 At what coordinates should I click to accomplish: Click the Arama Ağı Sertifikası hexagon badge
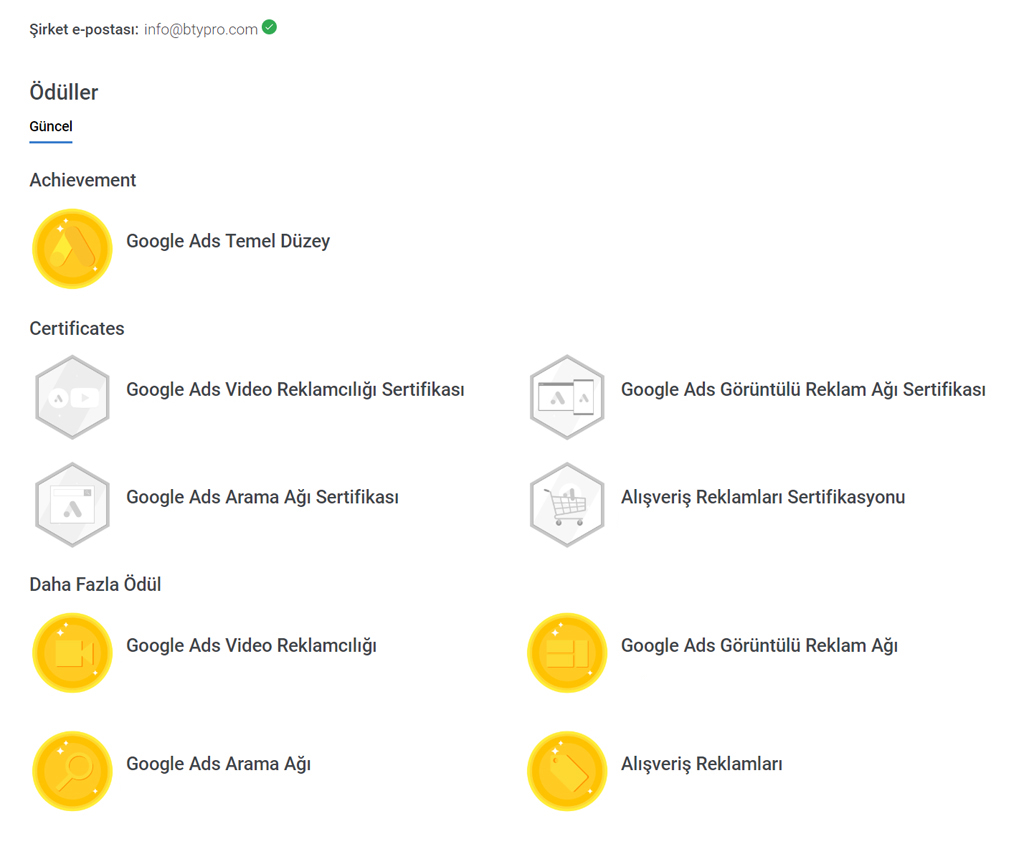point(72,504)
